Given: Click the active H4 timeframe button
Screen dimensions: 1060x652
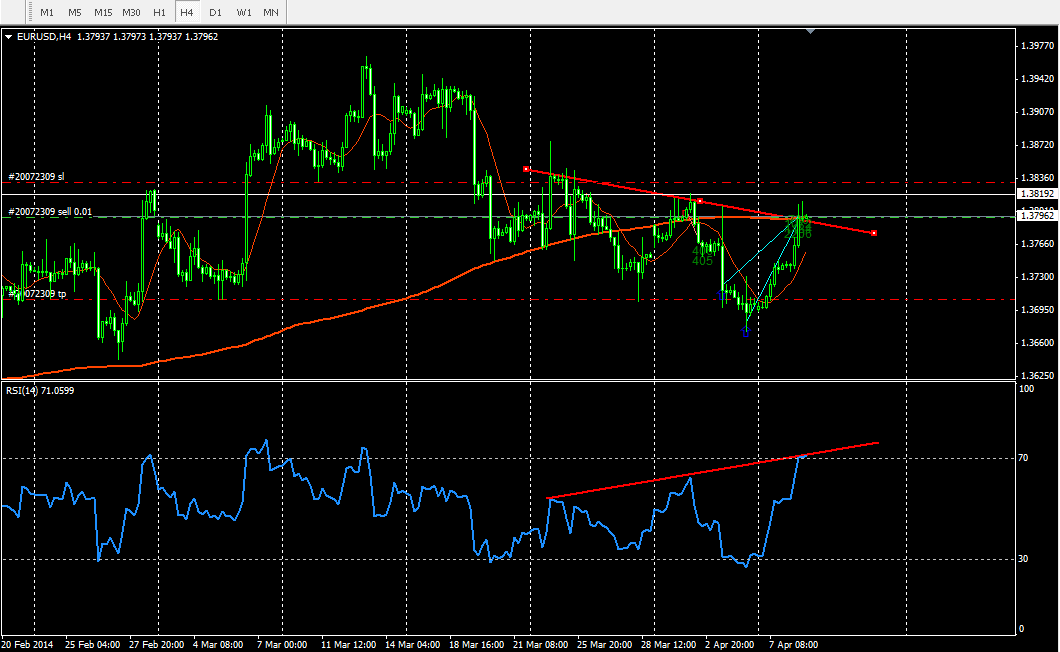Looking at the screenshot, I should tap(187, 12).
